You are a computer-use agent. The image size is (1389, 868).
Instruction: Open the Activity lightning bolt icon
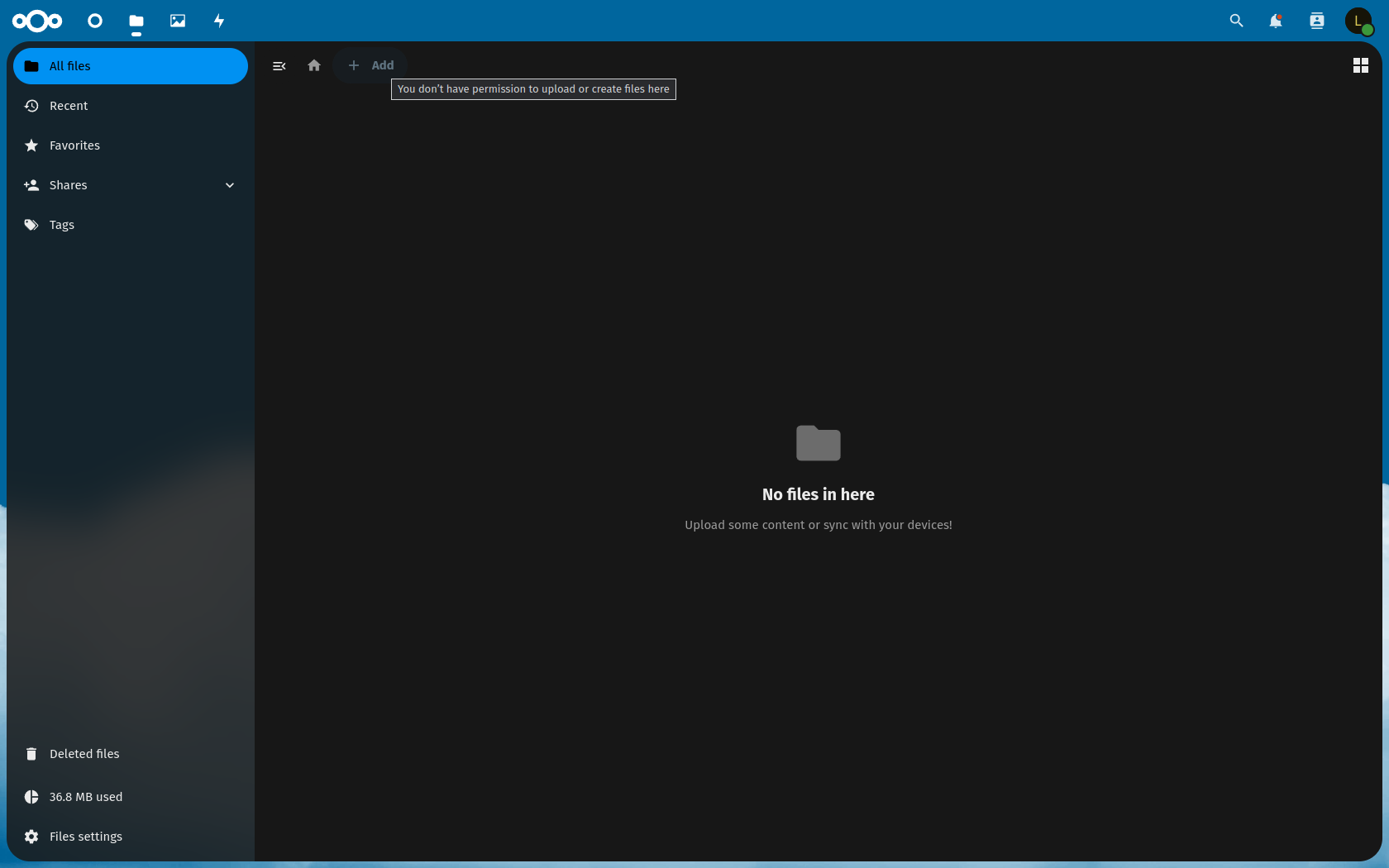click(219, 21)
